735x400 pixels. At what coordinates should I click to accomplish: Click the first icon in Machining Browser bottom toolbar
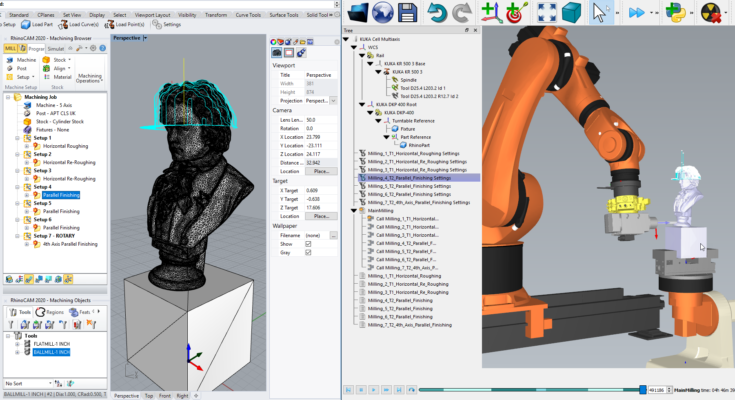[9, 279]
